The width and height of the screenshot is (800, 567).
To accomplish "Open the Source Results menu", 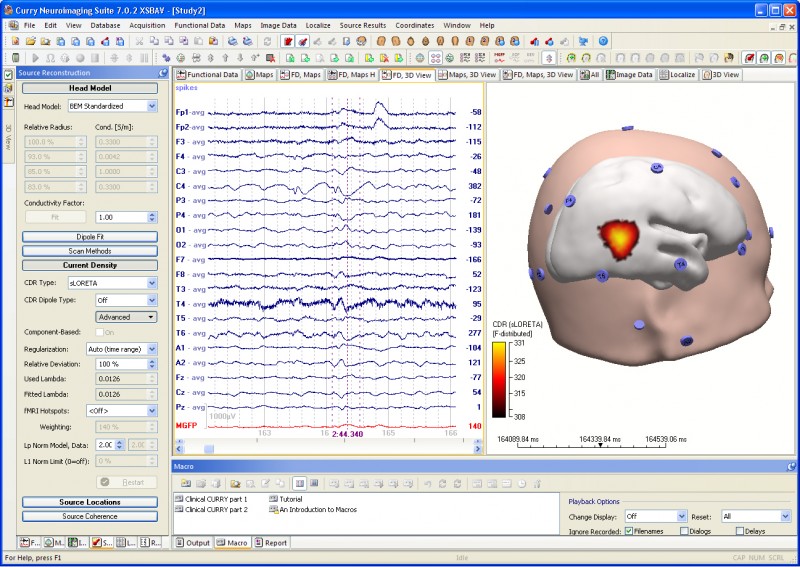I will coord(362,24).
